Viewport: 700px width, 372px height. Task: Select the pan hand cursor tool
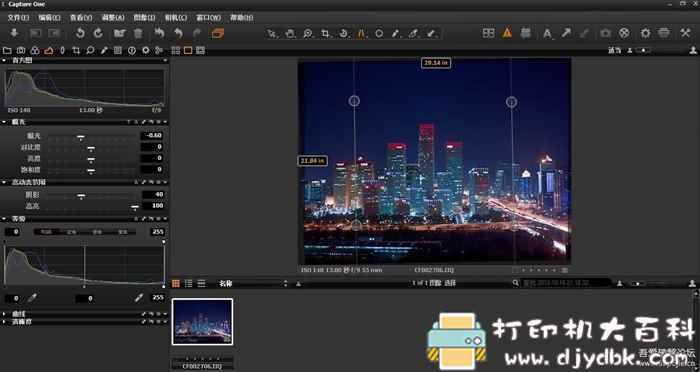290,33
